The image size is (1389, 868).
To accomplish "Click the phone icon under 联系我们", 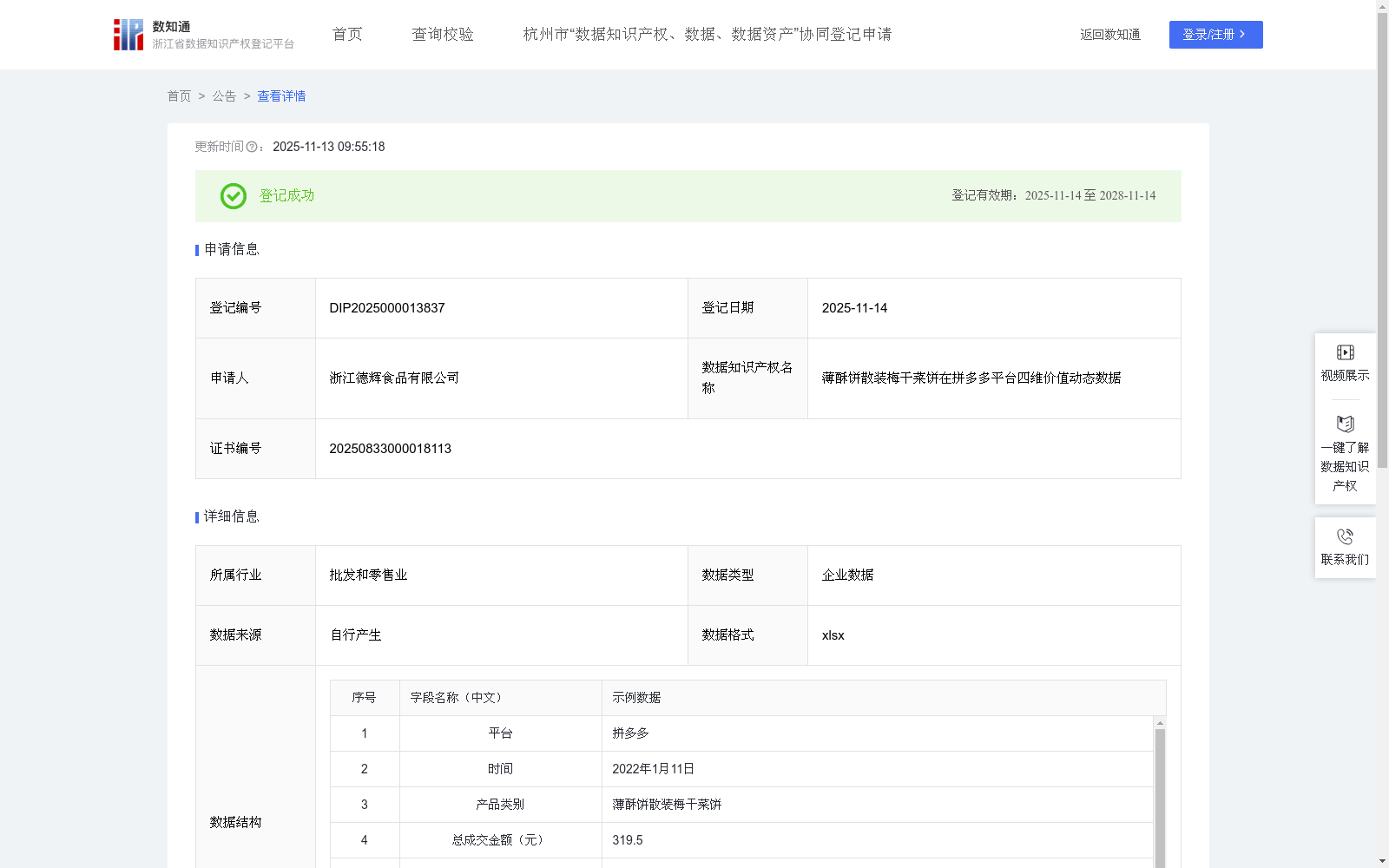I will point(1345,536).
